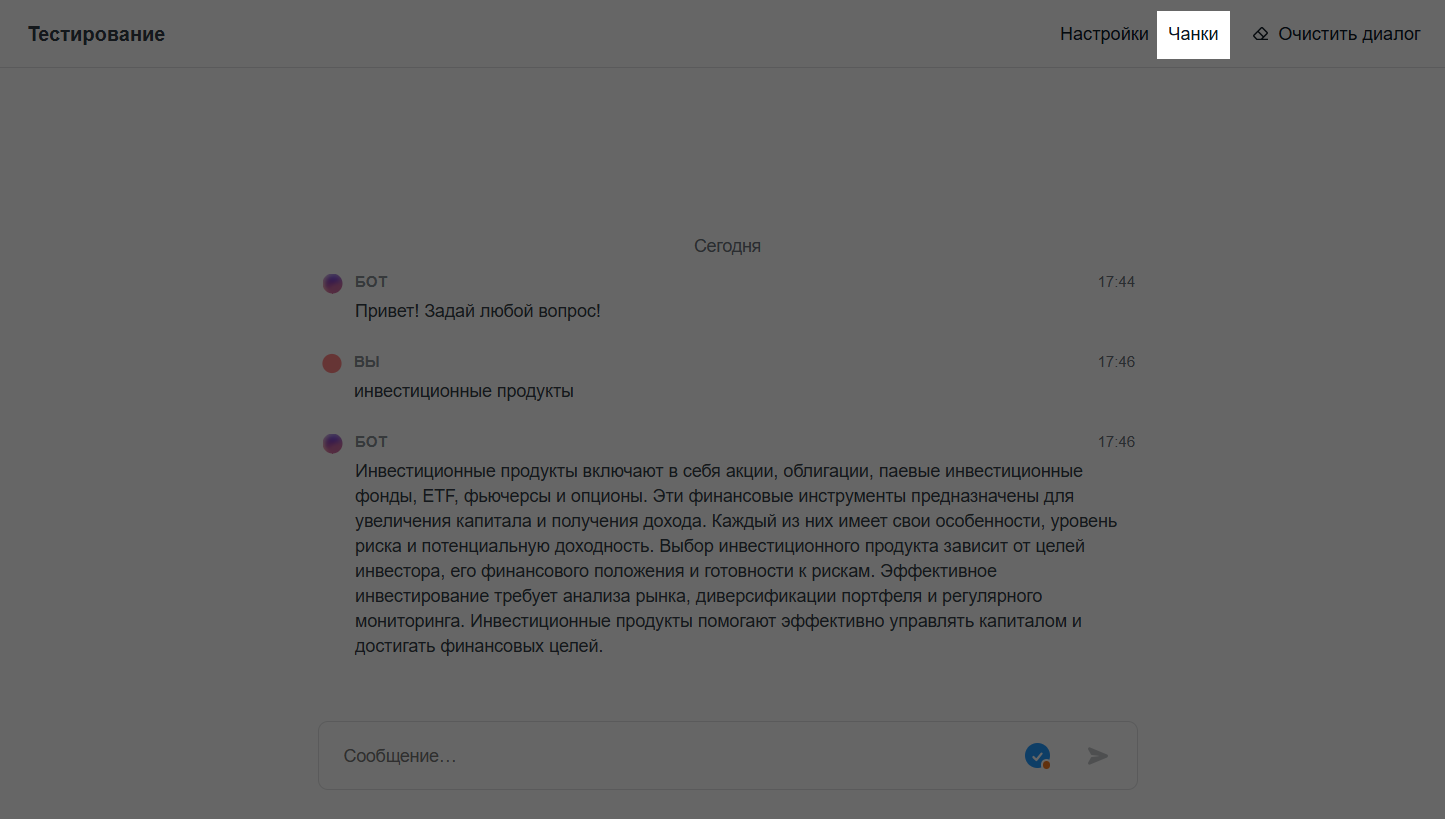The width and height of the screenshot is (1445, 819).
Task: Click the message инвестиционные продукты
Action: click(464, 391)
